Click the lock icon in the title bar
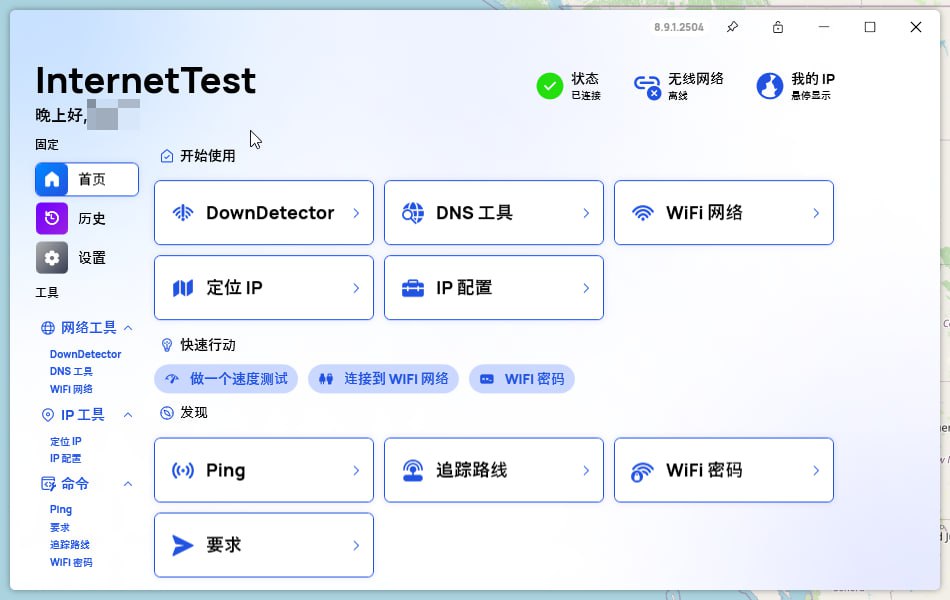Screen dimensions: 950x600 point(777,27)
